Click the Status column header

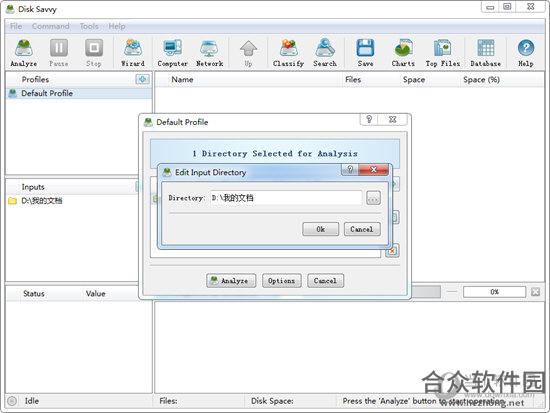point(34,294)
